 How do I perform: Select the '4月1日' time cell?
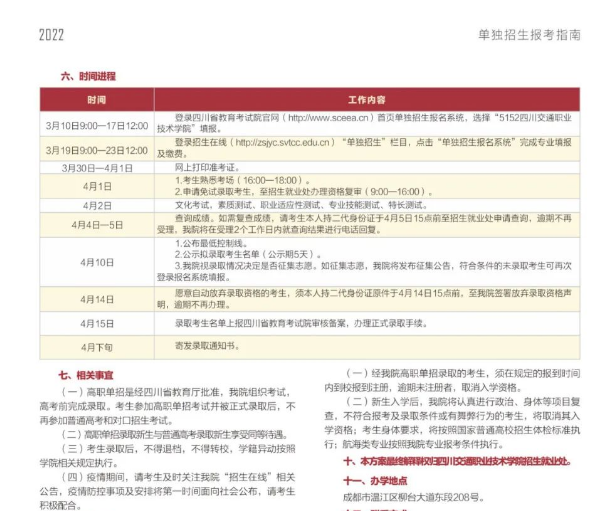tap(97, 187)
